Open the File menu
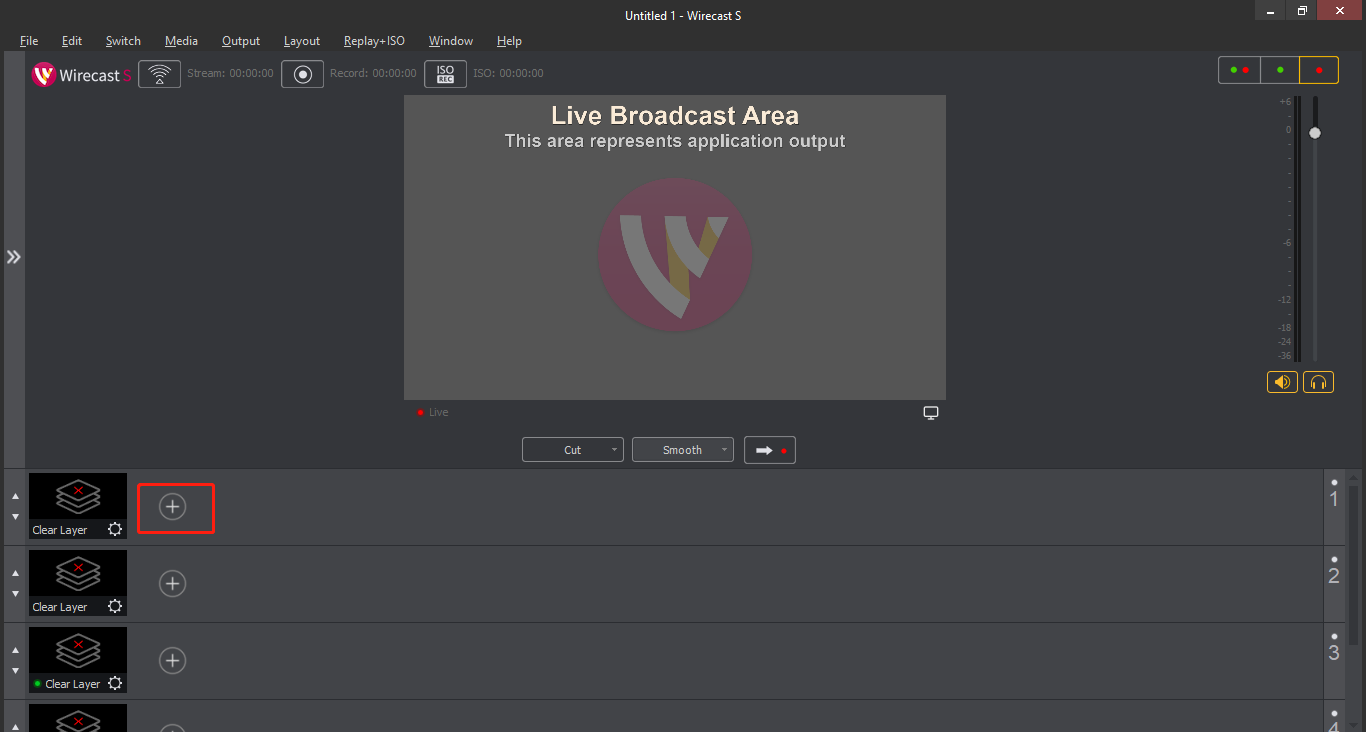1366x732 pixels. click(x=29, y=41)
